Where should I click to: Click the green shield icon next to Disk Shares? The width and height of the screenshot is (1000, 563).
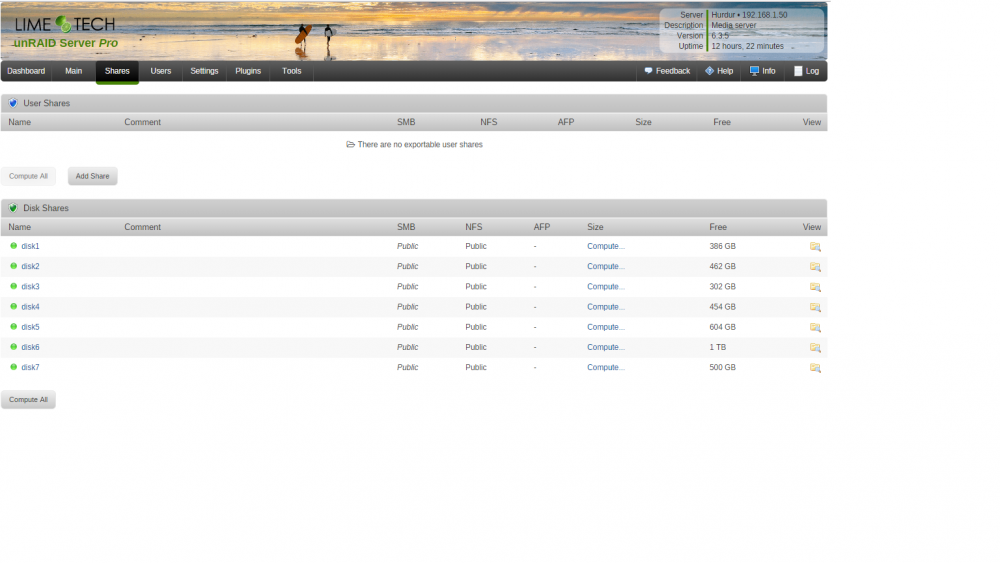click(13, 208)
